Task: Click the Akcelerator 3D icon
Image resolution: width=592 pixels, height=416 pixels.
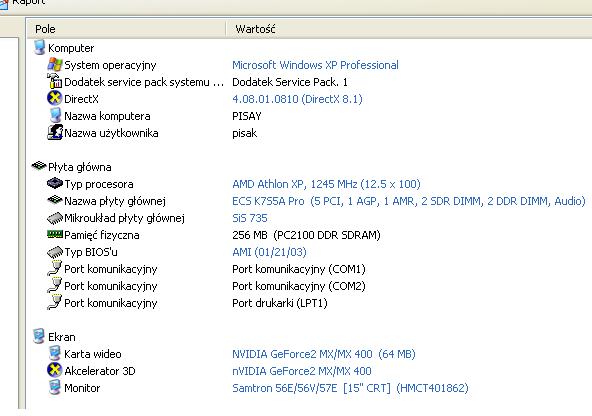Action: tap(55, 370)
